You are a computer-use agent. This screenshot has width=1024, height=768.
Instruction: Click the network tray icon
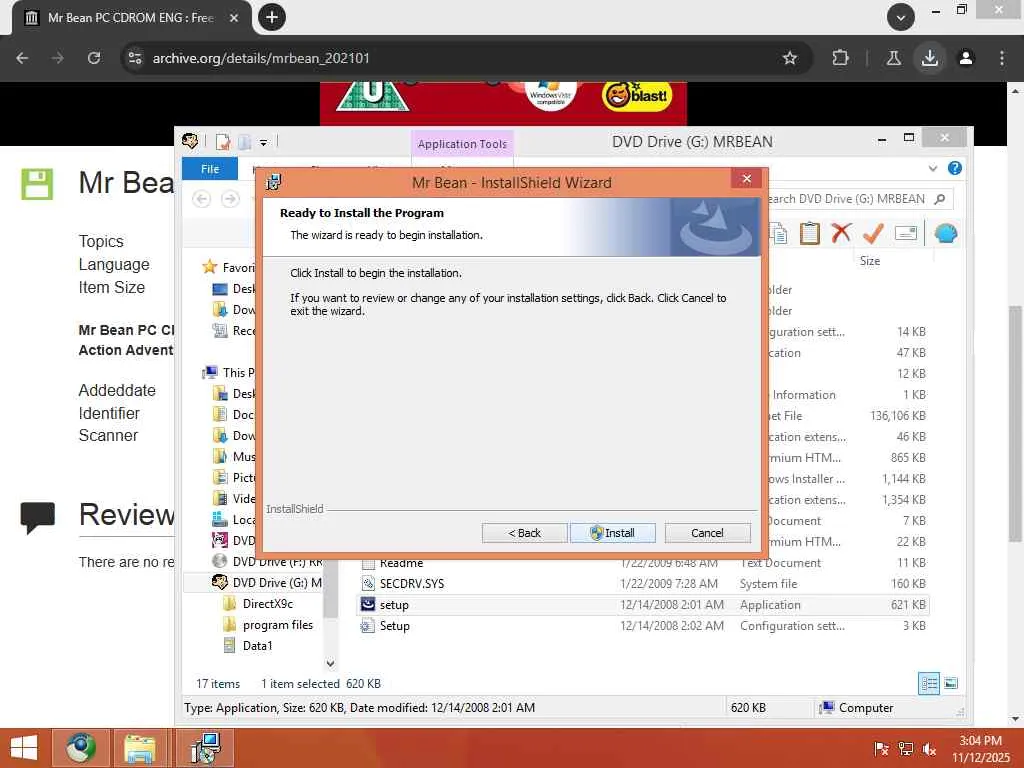coord(905,748)
